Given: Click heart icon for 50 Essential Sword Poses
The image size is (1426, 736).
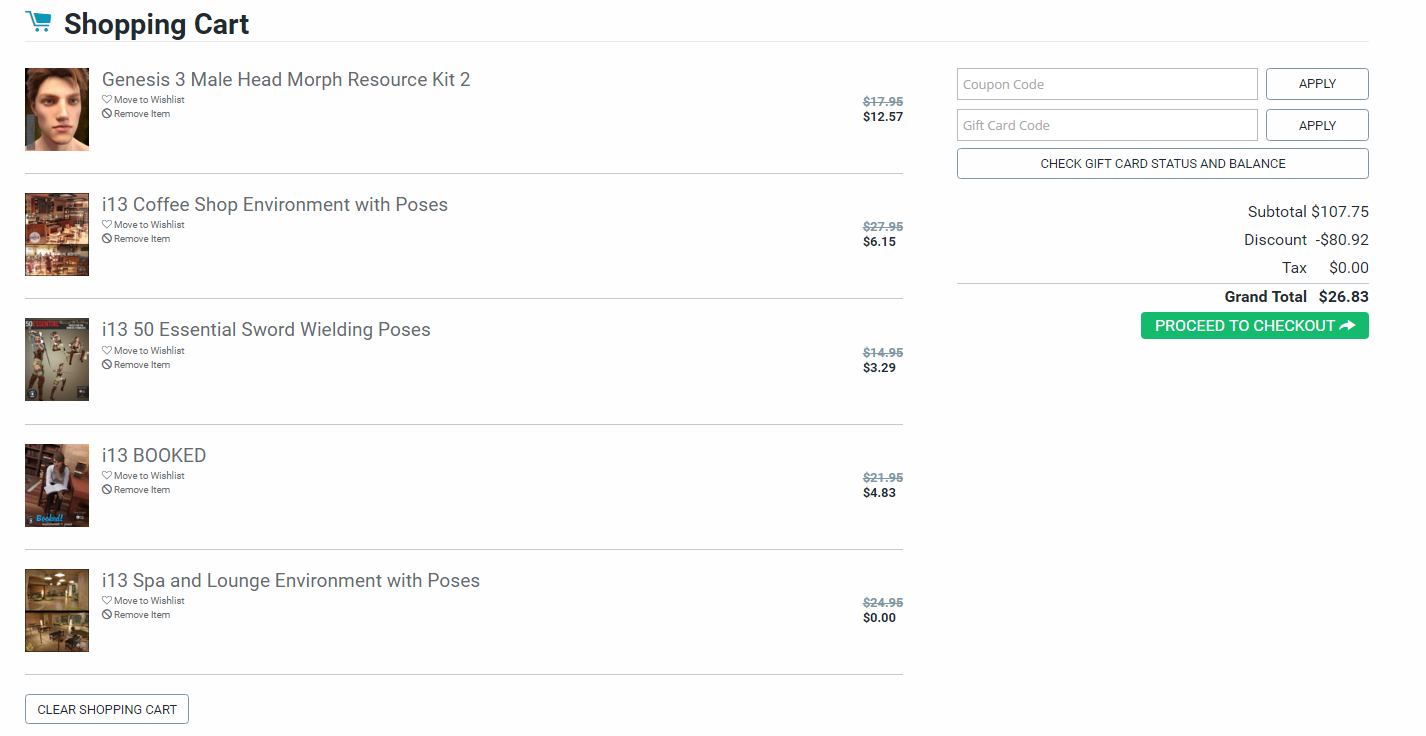Looking at the screenshot, I should (107, 351).
